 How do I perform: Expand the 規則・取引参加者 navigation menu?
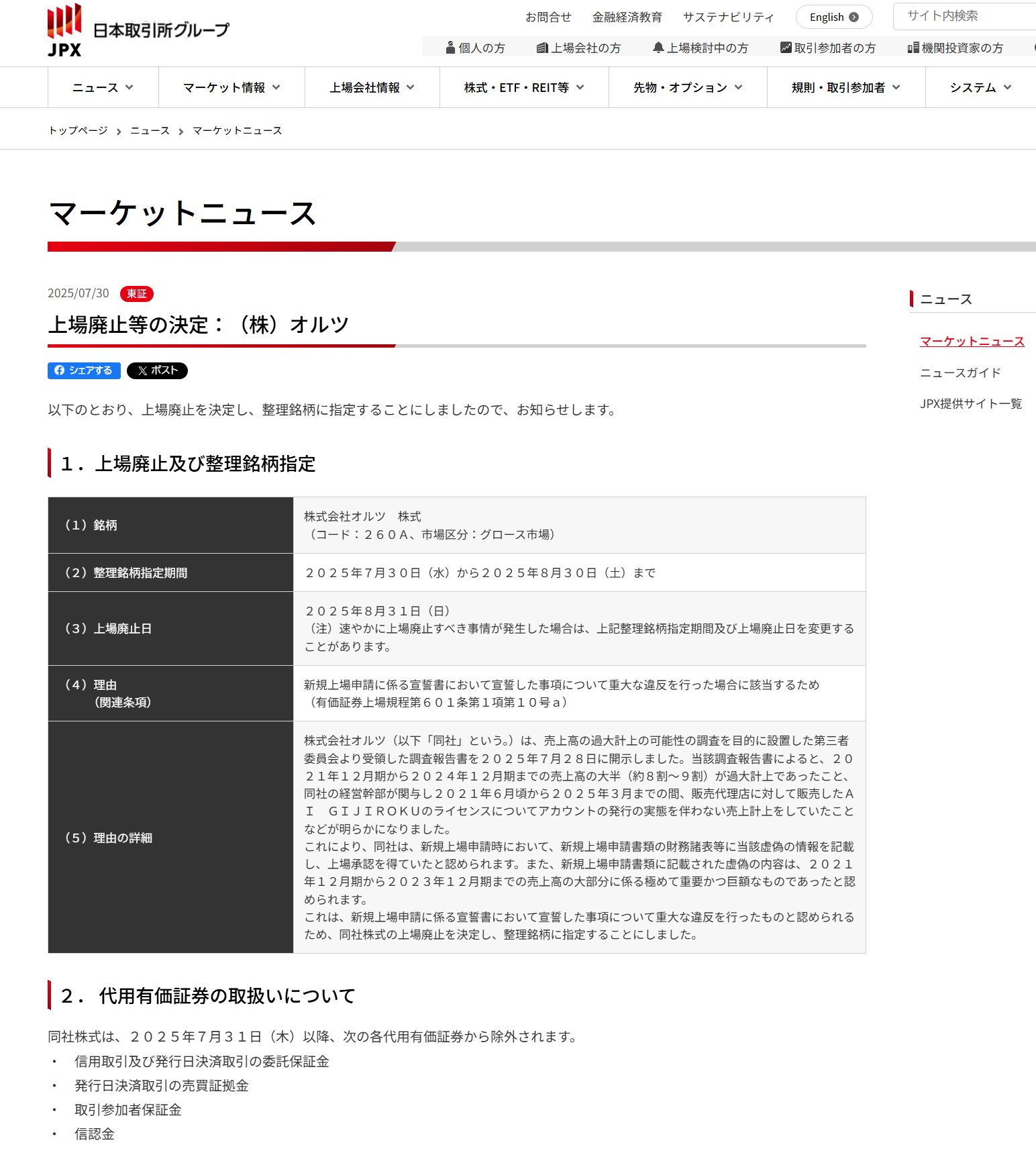(846, 87)
